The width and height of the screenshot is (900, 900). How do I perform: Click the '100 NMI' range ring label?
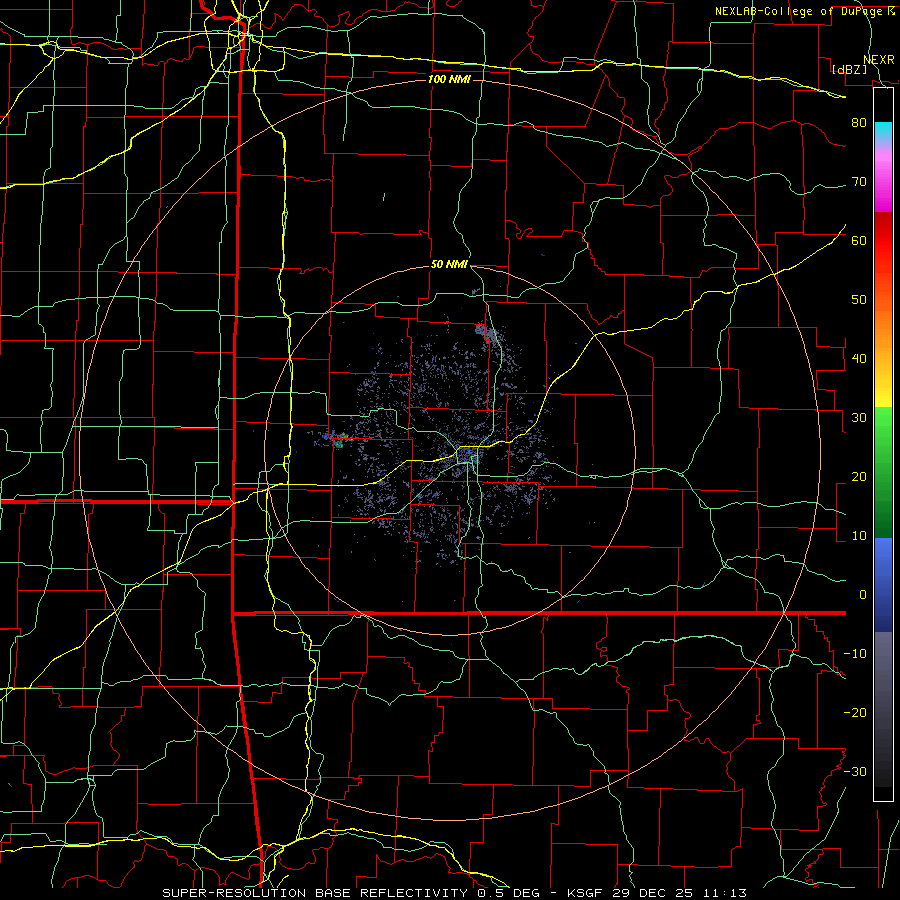449,79
